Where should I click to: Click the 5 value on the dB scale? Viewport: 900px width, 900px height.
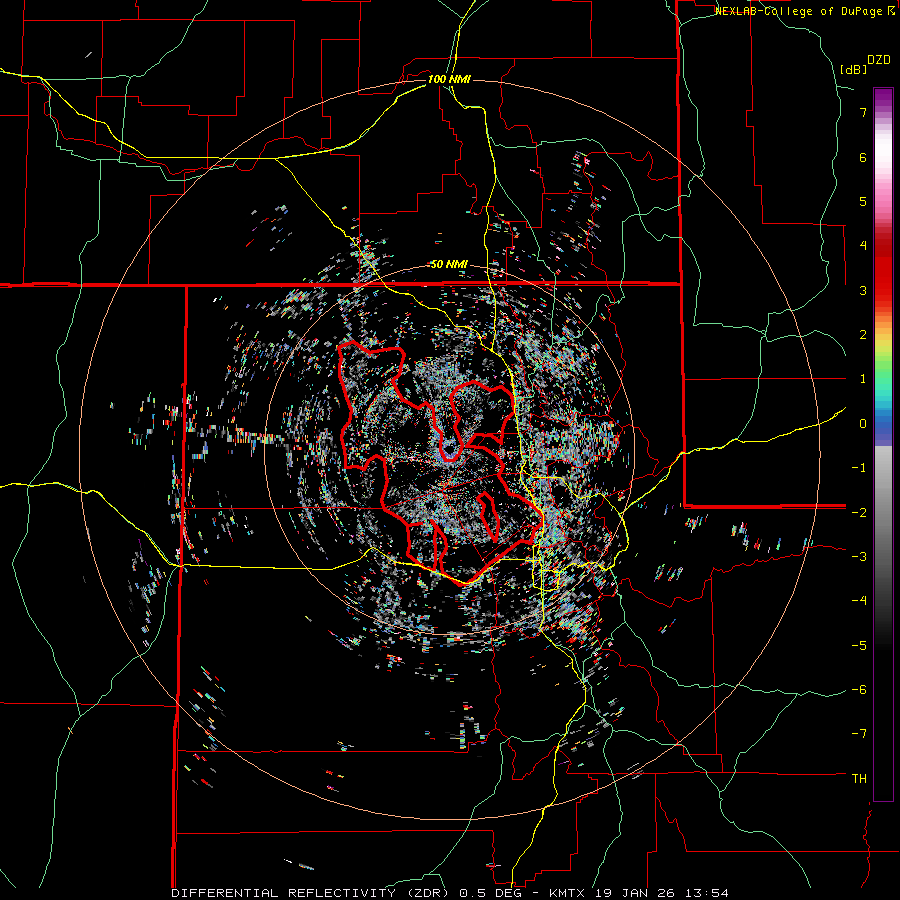(x=863, y=201)
